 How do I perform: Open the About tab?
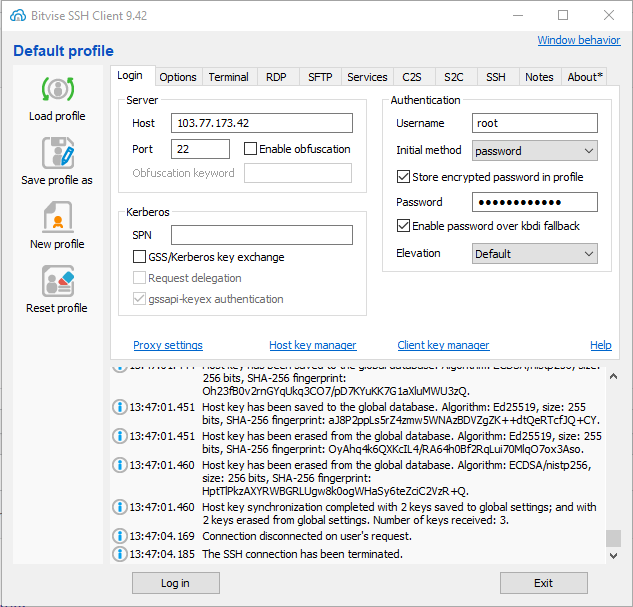(585, 77)
